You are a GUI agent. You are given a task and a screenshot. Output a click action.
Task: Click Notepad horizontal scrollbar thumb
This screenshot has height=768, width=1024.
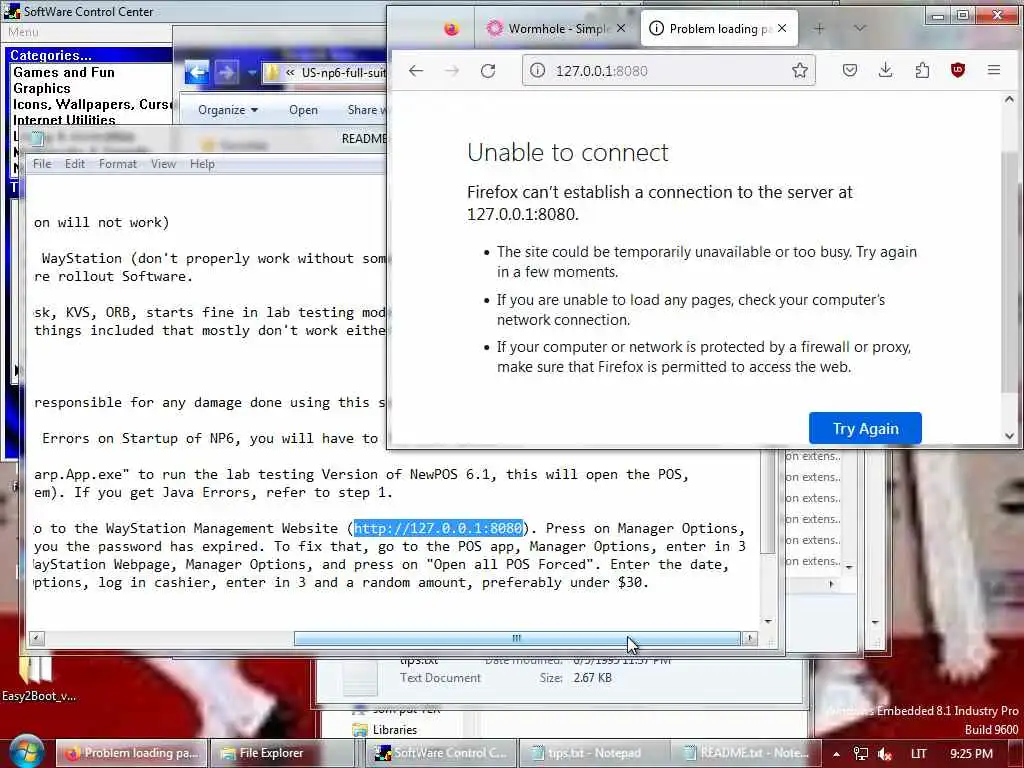pyautogui.click(x=517, y=638)
